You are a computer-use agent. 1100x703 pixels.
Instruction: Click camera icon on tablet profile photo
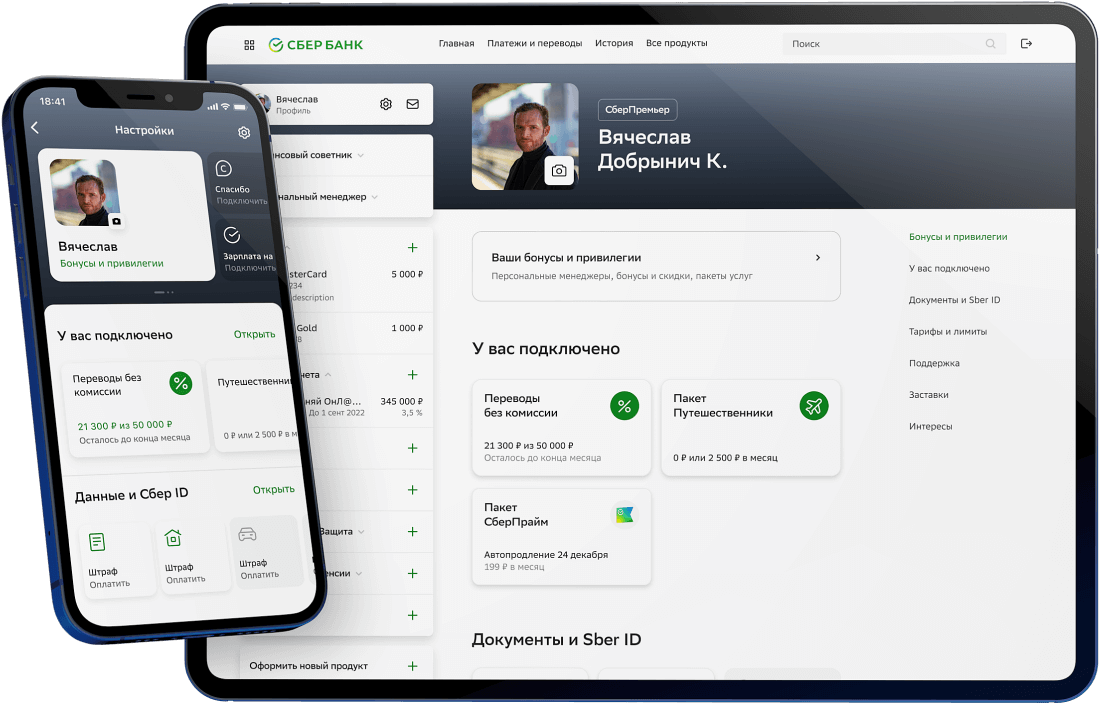559,170
